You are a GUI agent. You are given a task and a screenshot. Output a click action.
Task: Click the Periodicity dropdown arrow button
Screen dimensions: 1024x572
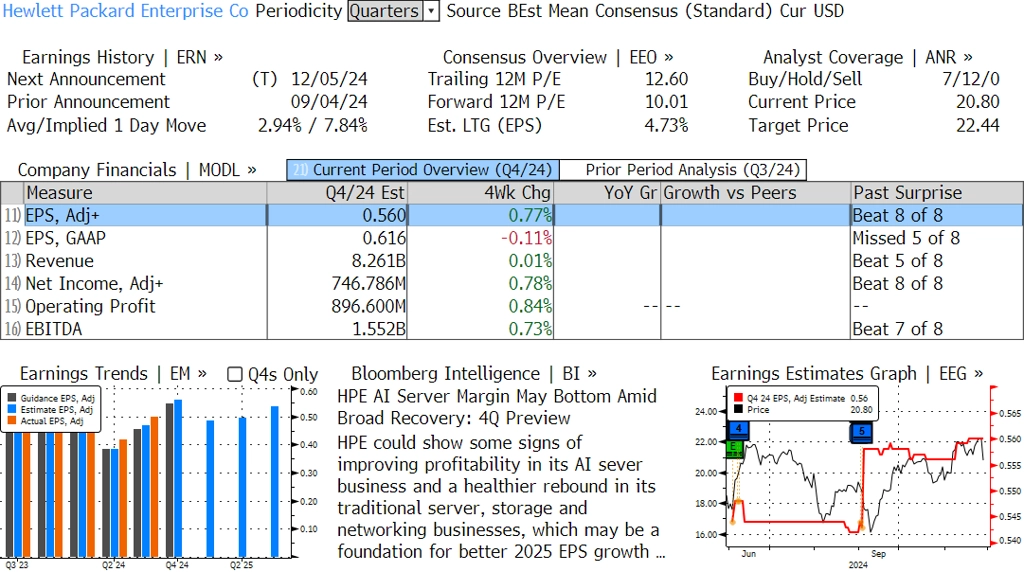pos(431,11)
